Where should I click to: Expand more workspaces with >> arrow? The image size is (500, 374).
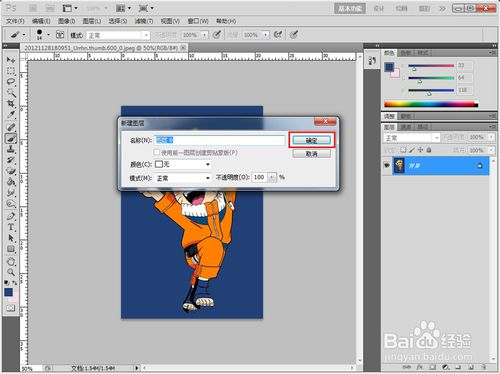pyautogui.click(x=442, y=9)
